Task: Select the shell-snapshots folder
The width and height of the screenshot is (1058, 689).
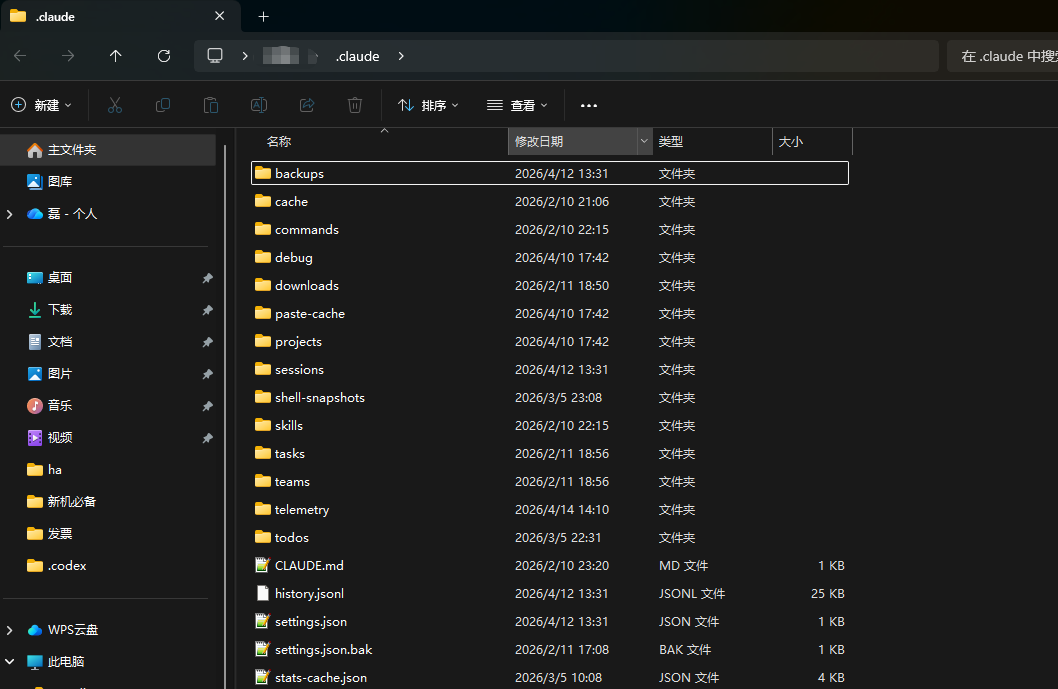Action: tap(550, 397)
